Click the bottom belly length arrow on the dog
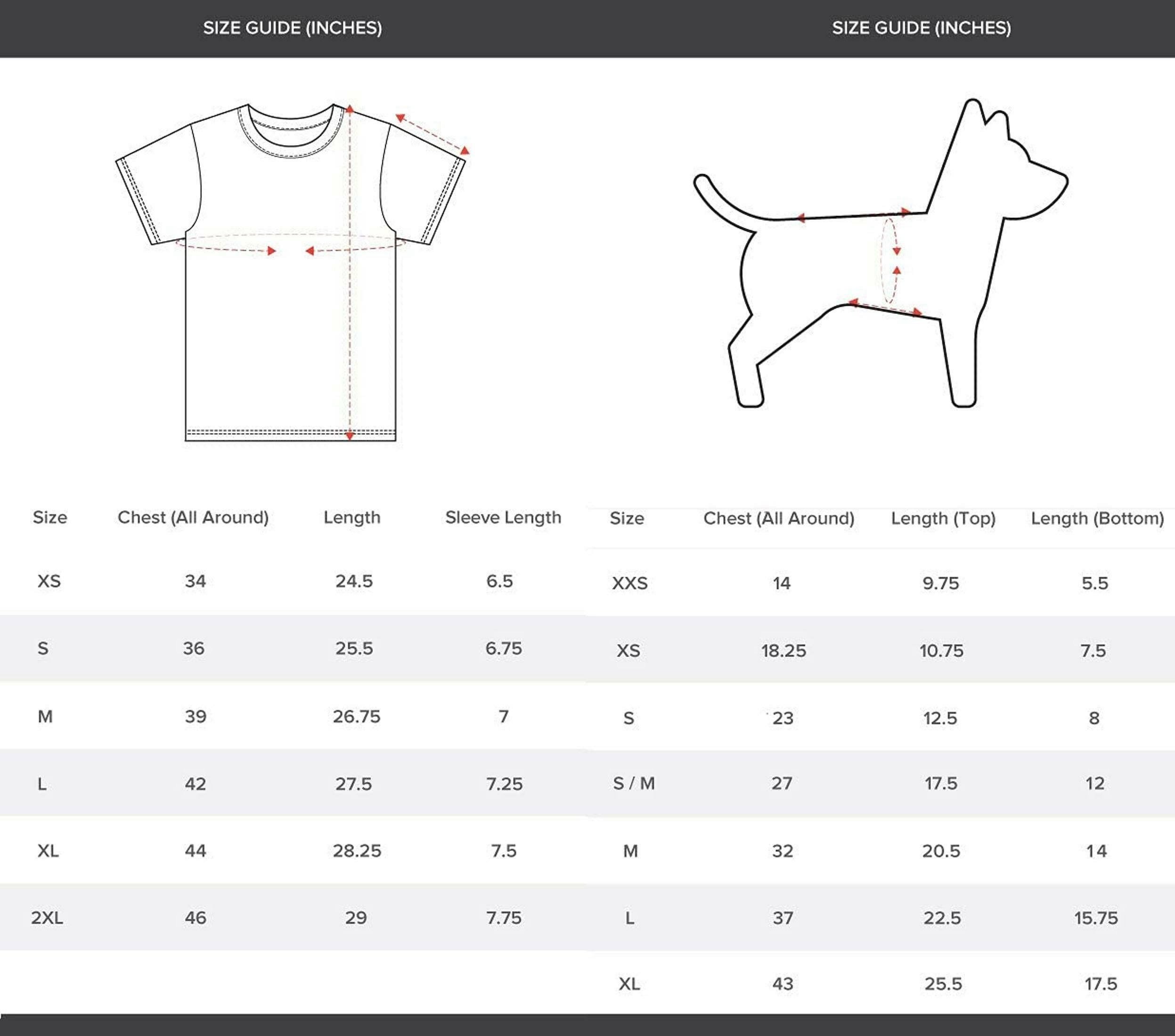Image resolution: width=1175 pixels, height=1036 pixels. click(886, 308)
